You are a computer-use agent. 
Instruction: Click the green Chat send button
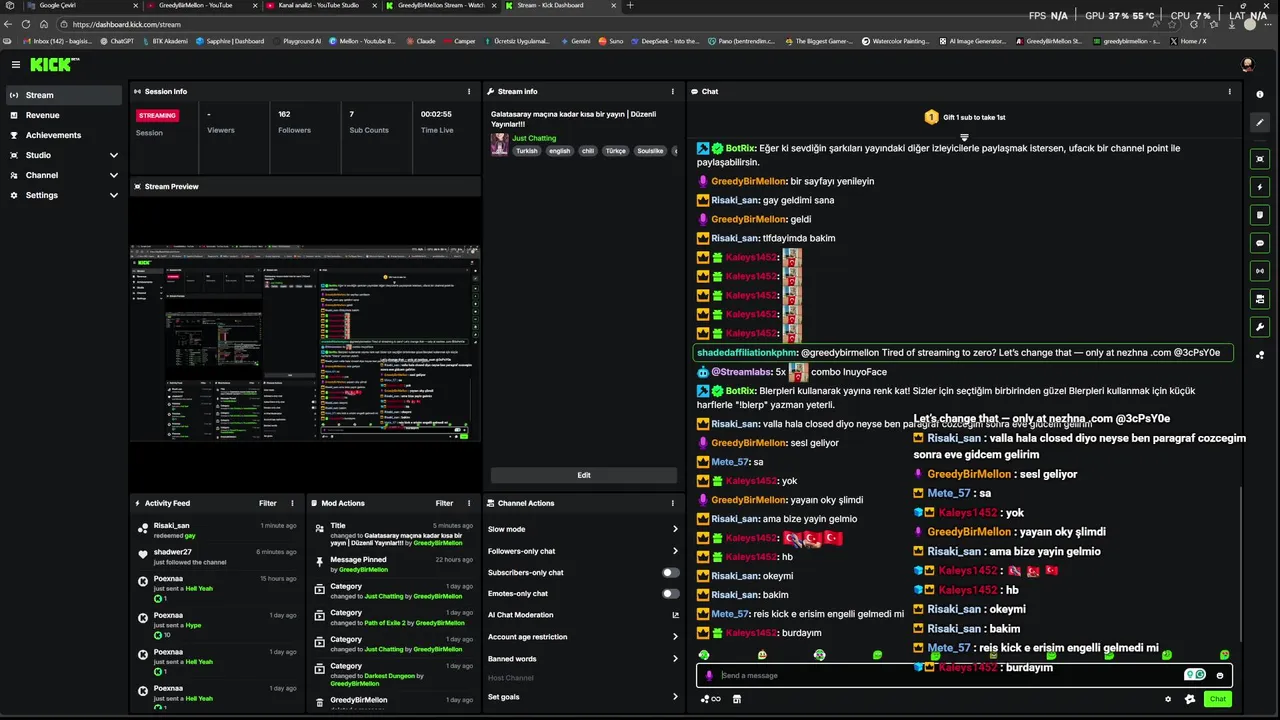(1217, 699)
